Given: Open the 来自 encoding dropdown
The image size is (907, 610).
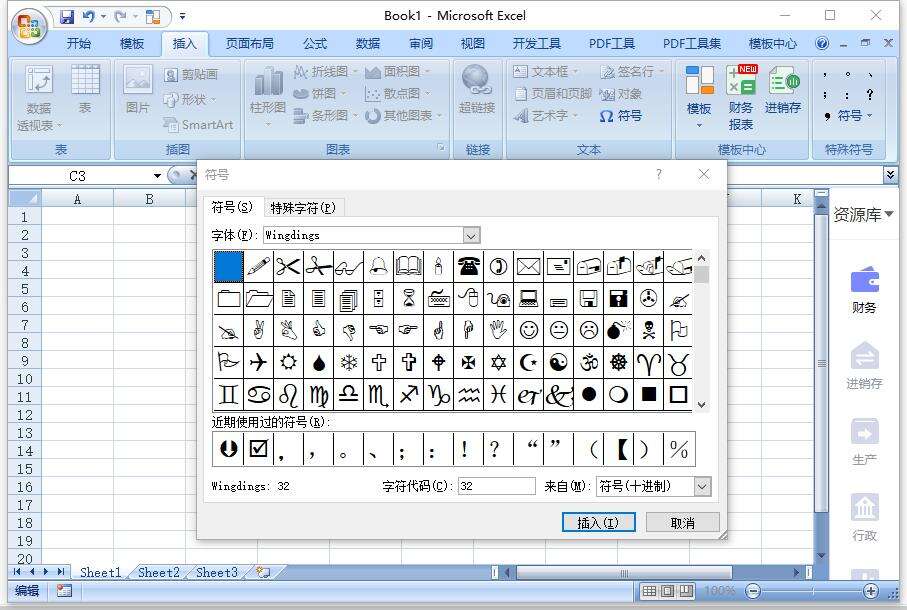Looking at the screenshot, I should (702, 486).
